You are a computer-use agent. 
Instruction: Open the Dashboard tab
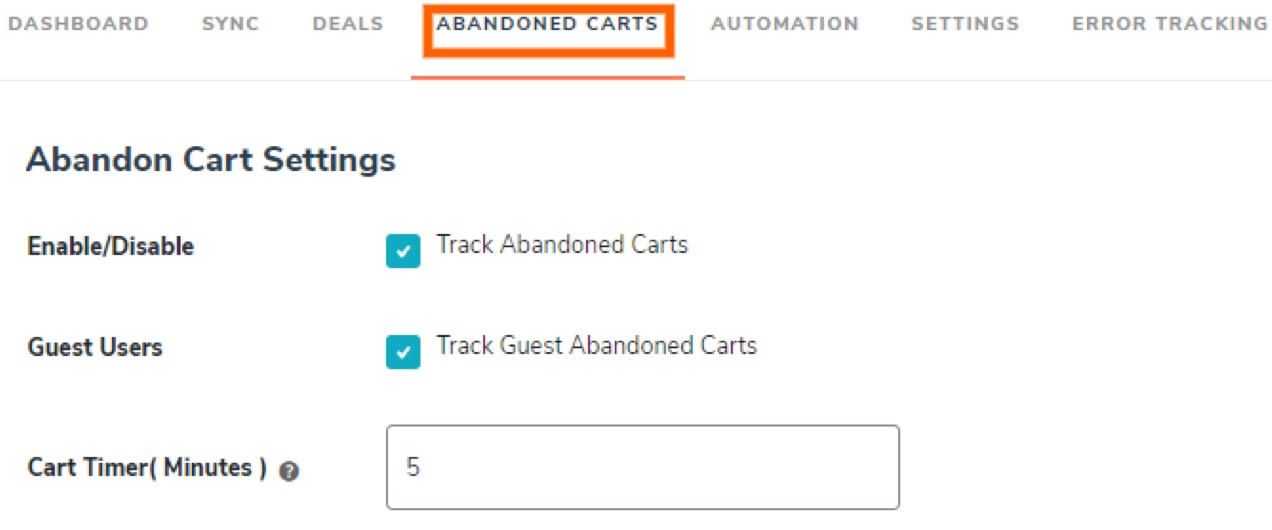click(78, 24)
